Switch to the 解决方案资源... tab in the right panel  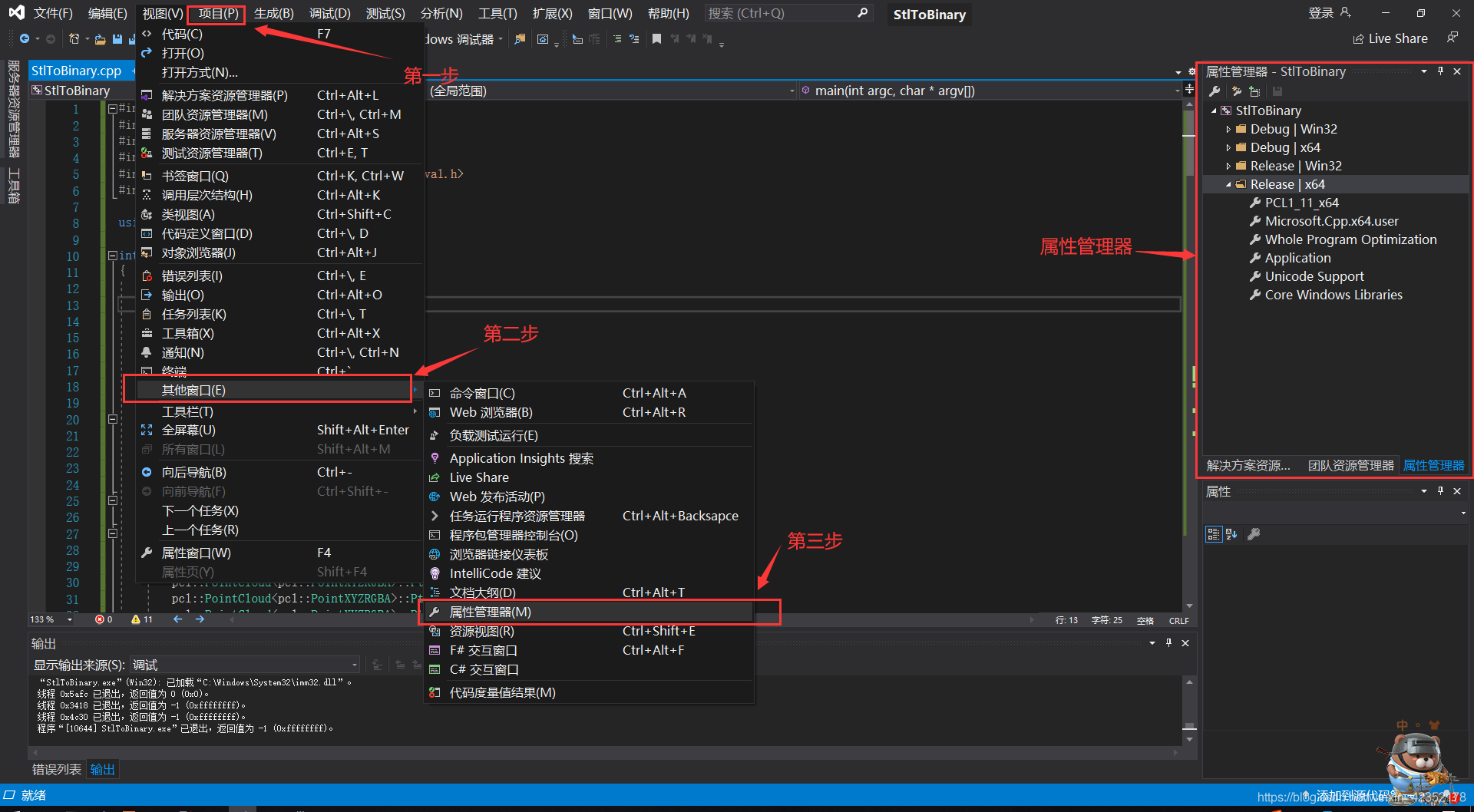pos(1248,465)
